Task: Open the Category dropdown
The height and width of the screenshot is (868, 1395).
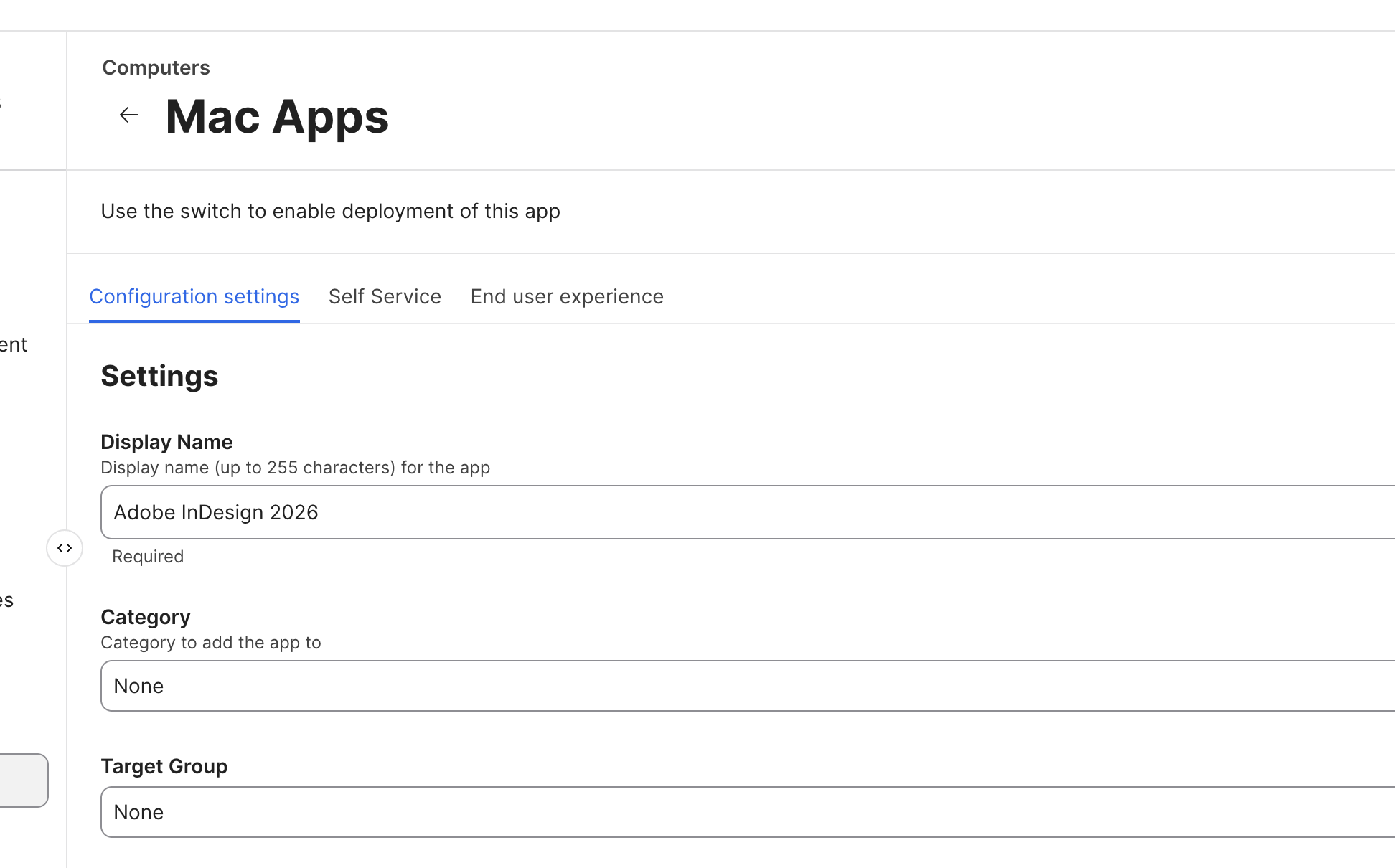Action: pyautogui.click(x=748, y=686)
